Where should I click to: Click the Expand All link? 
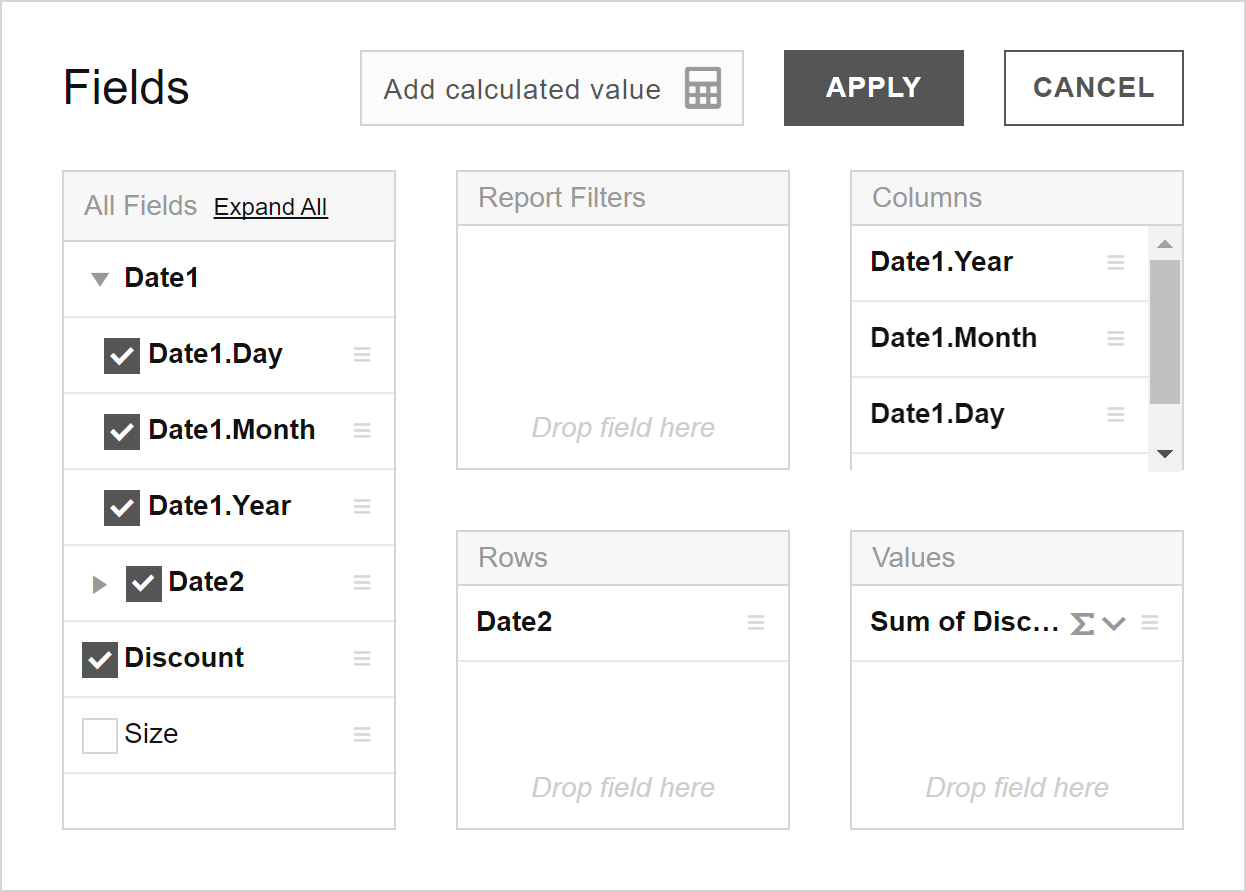coord(270,207)
